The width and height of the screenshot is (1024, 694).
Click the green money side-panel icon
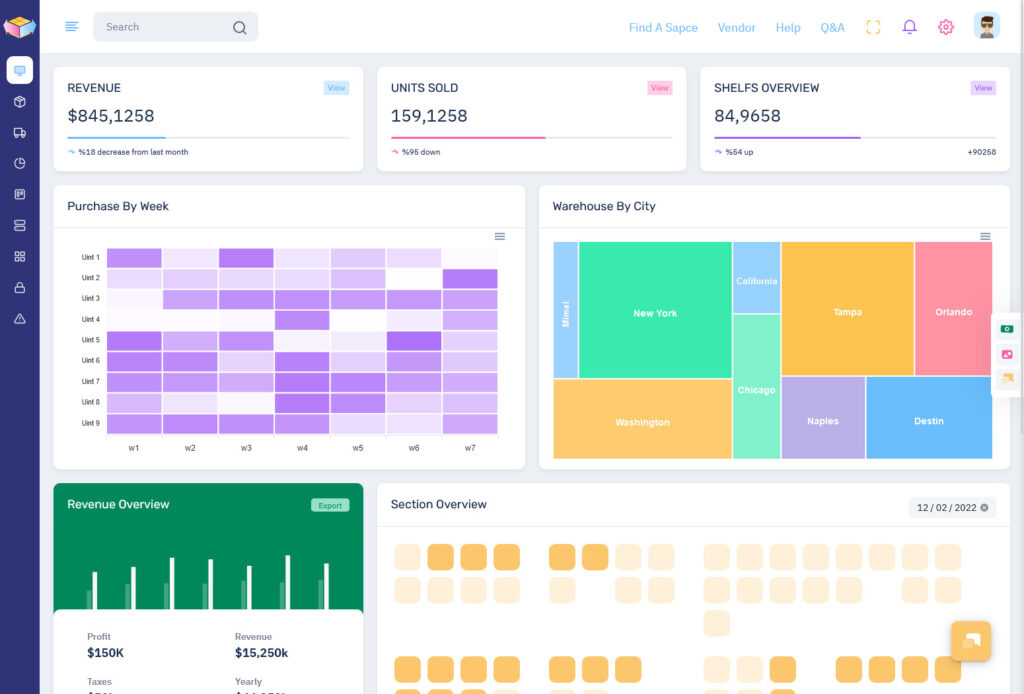(x=1006, y=329)
